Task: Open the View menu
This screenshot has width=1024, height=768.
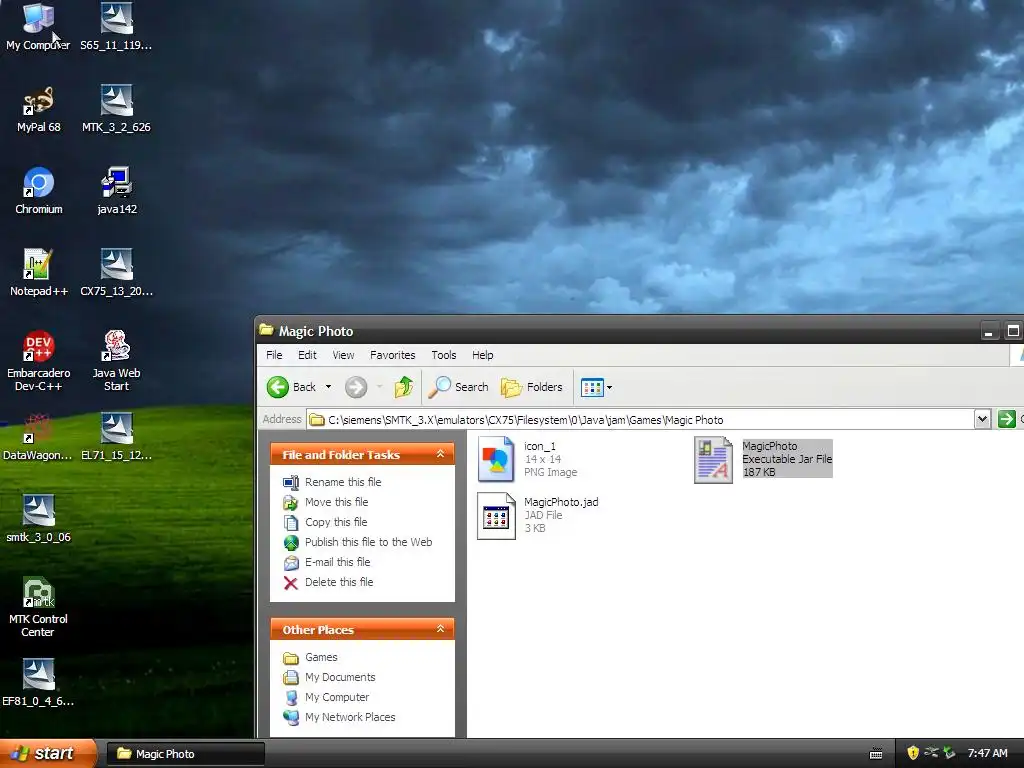Action: (343, 355)
